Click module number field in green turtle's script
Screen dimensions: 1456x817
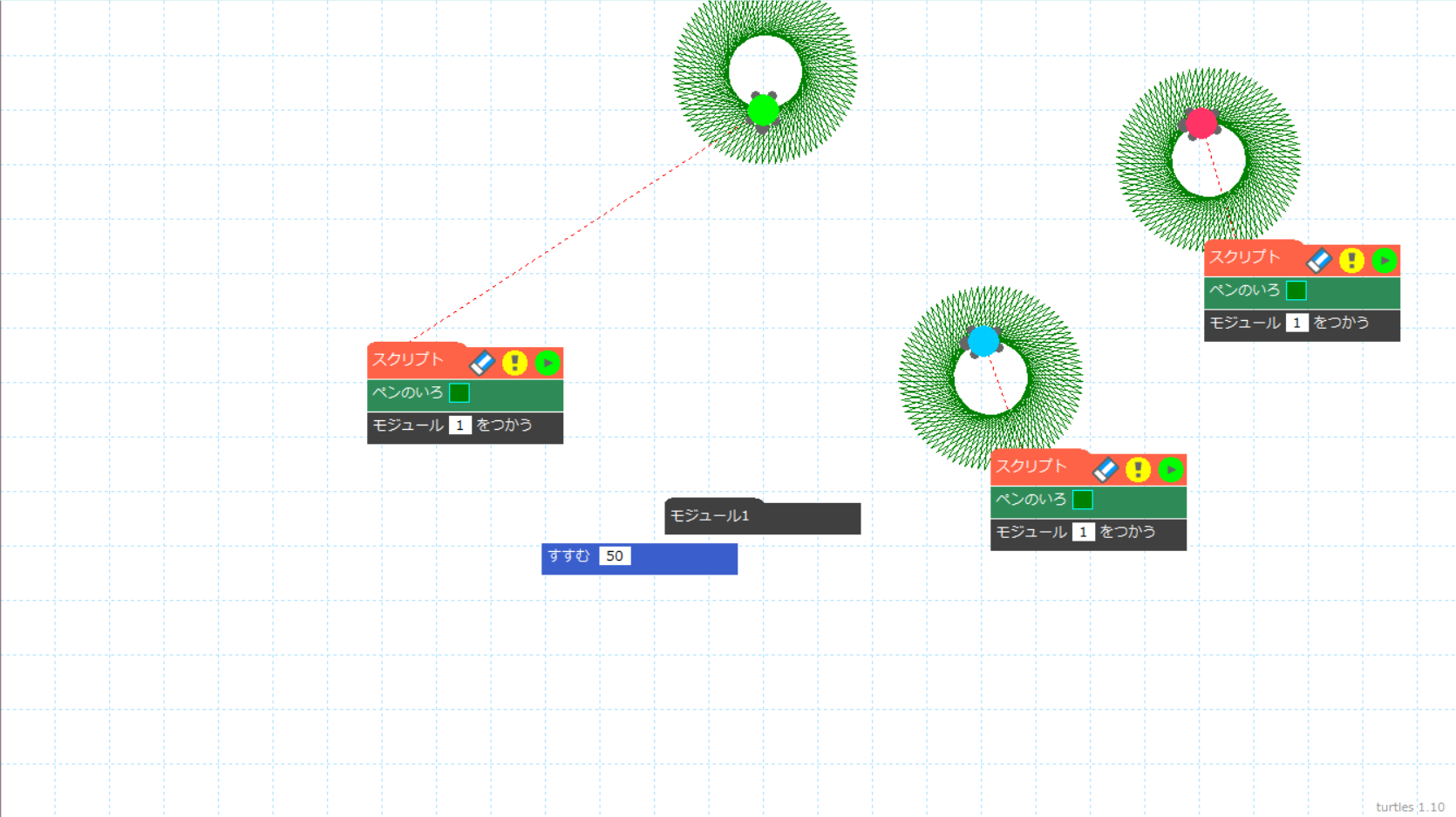(x=459, y=426)
